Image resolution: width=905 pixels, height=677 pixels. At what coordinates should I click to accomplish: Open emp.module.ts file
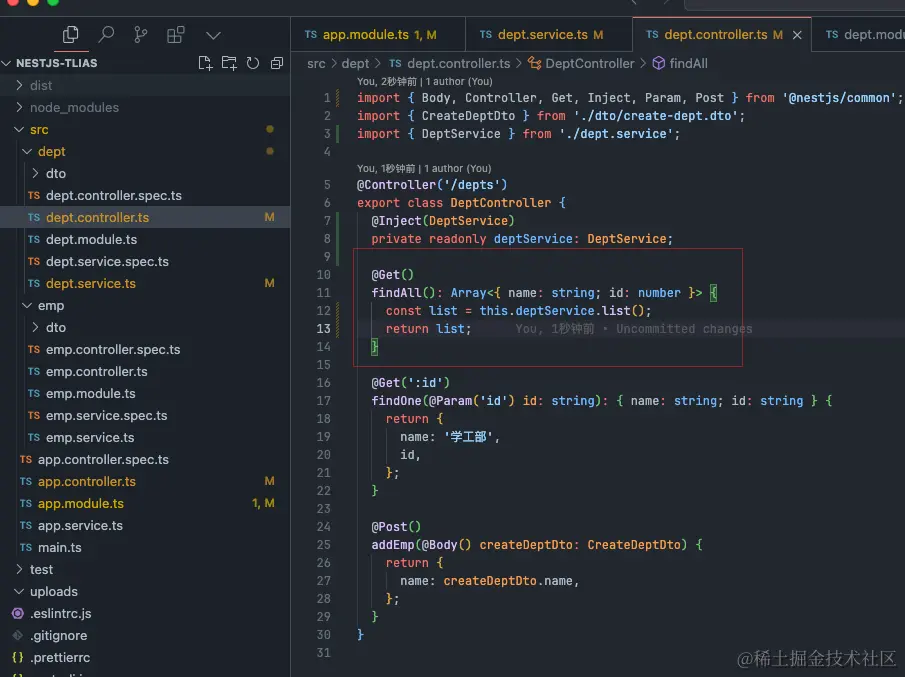(x=91, y=394)
